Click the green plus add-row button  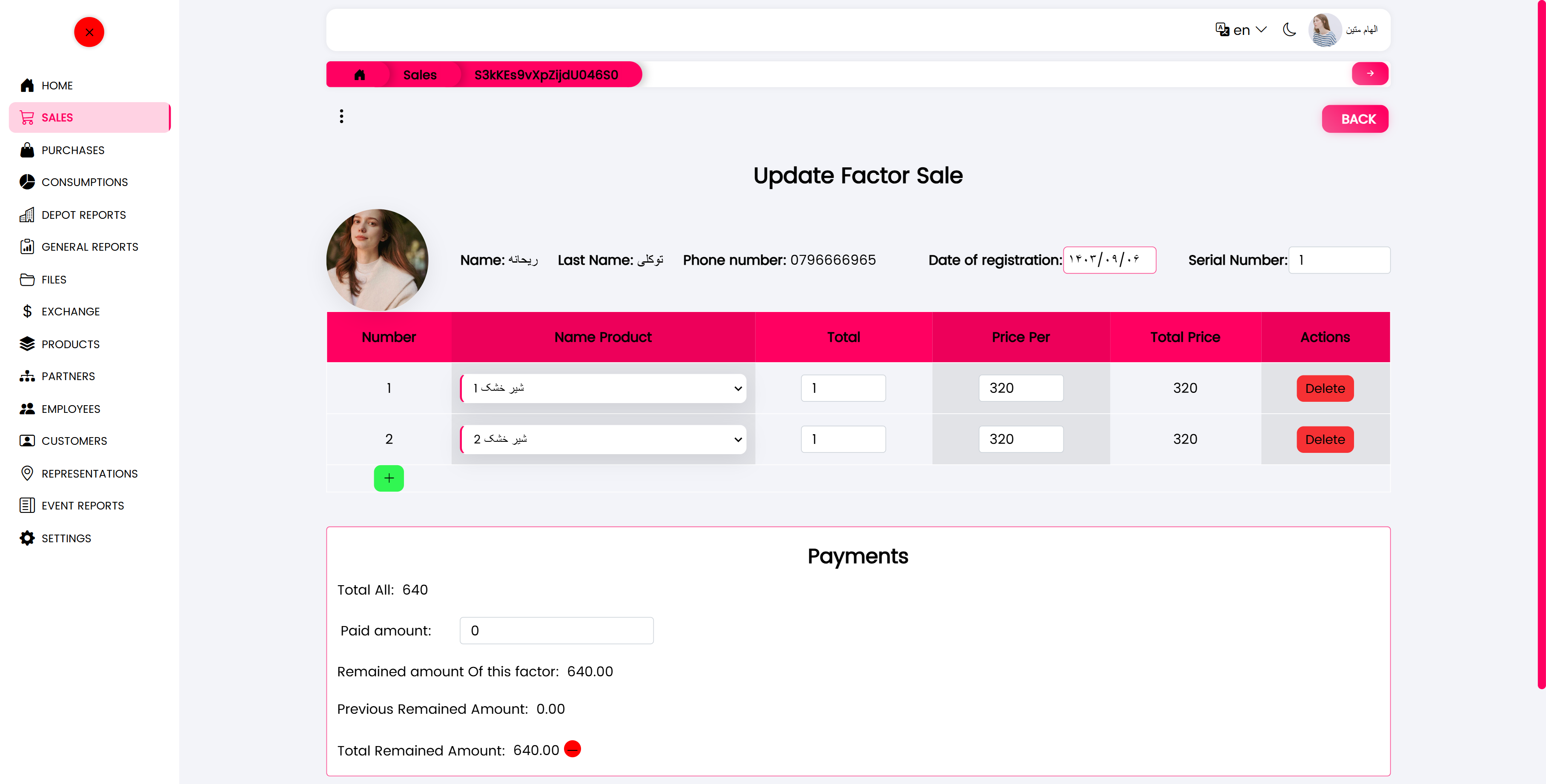tap(389, 478)
